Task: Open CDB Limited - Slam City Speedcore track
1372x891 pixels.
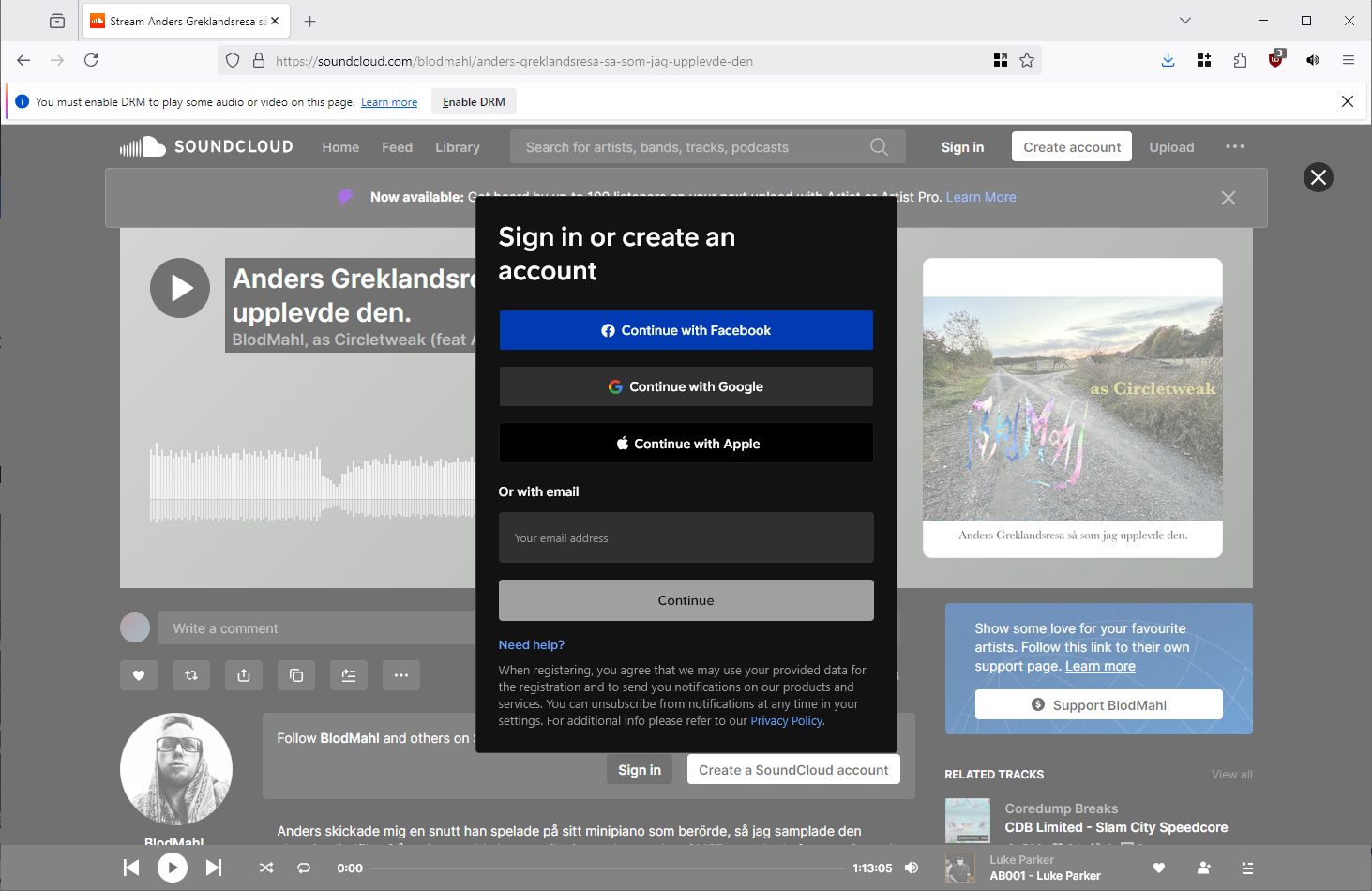Action: (x=1116, y=827)
